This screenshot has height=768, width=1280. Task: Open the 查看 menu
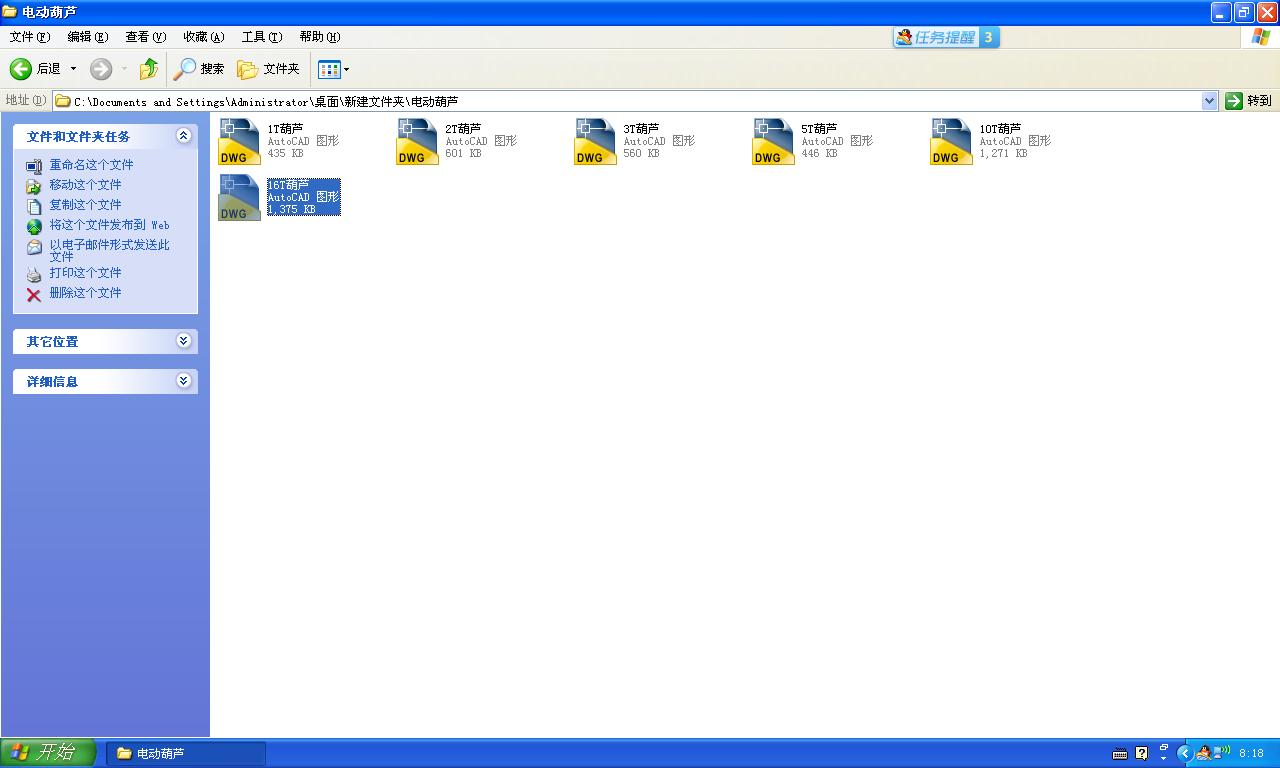click(x=144, y=36)
